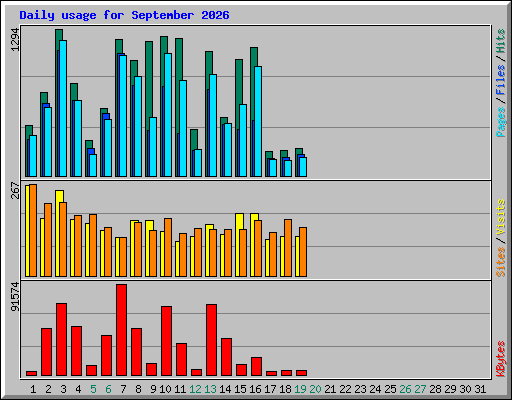Click green day 26 label
512x400 pixels.
tap(405, 389)
